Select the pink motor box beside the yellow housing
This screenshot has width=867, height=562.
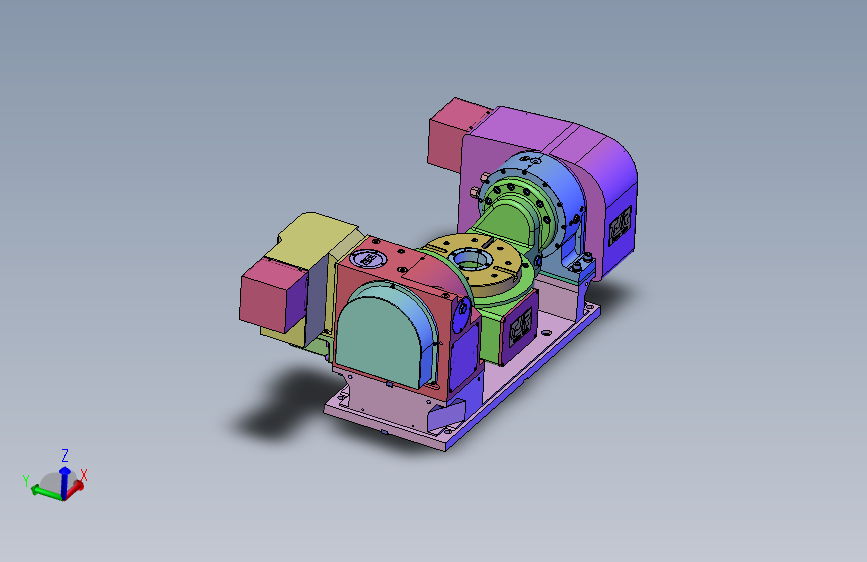tap(273, 296)
